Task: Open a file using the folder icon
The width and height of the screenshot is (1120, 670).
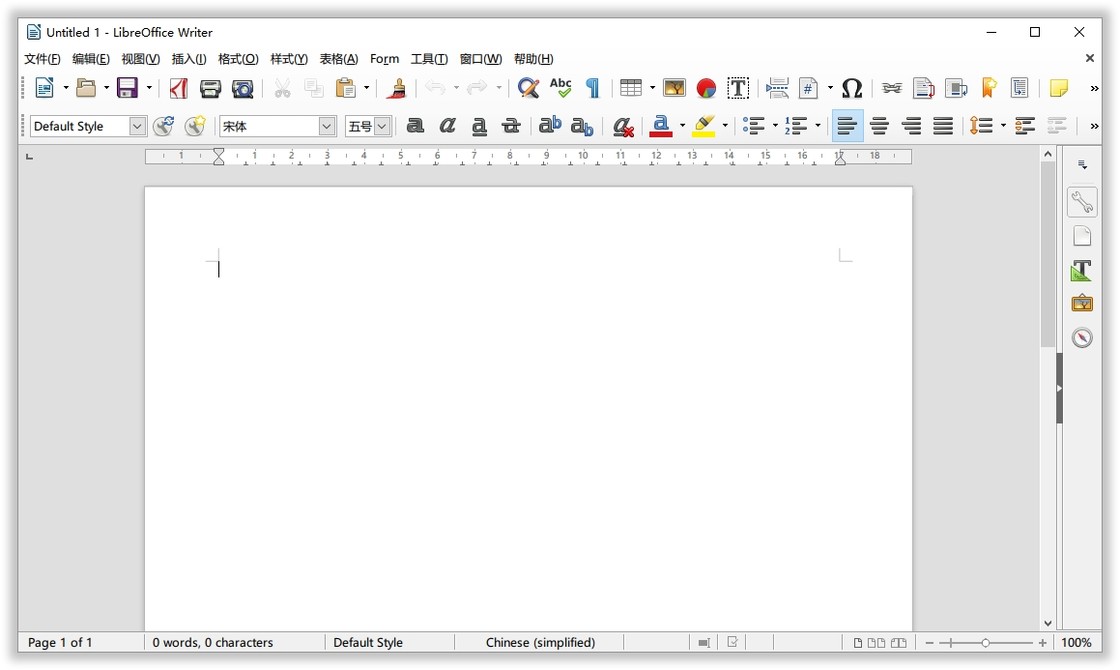Action: [x=86, y=88]
